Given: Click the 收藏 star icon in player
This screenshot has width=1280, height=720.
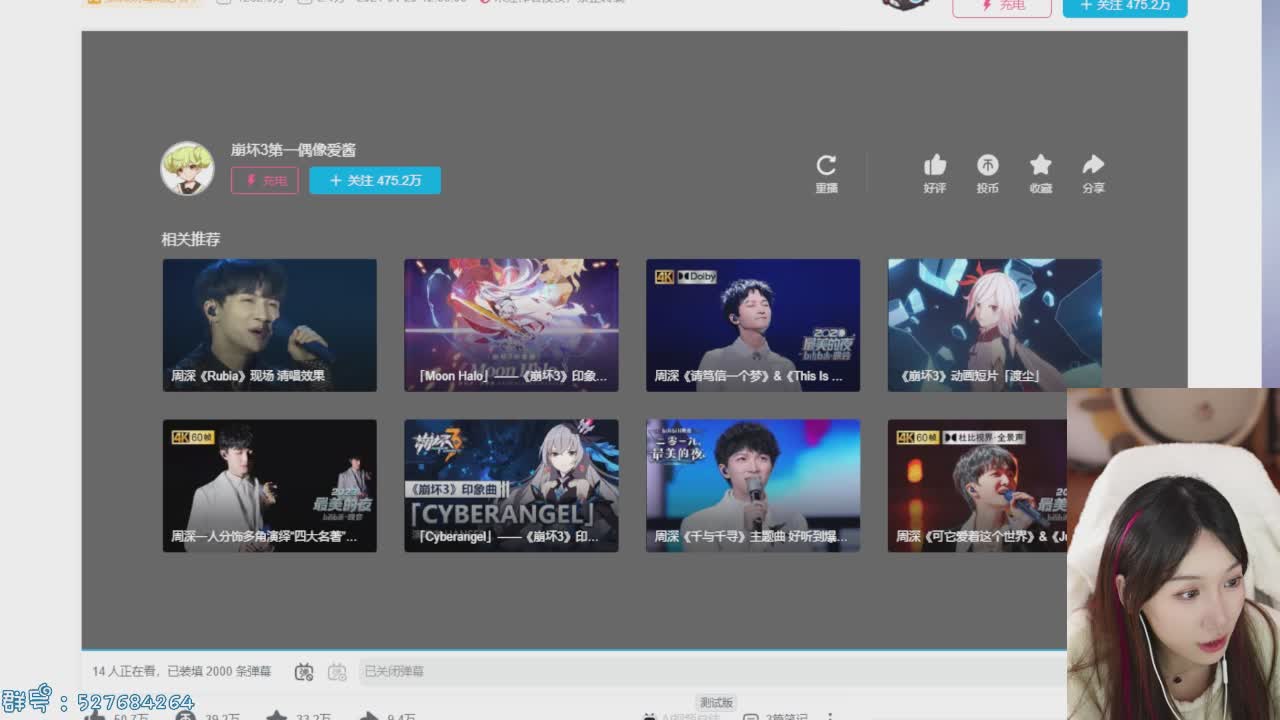Looking at the screenshot, I should (x=1041, y=165).
